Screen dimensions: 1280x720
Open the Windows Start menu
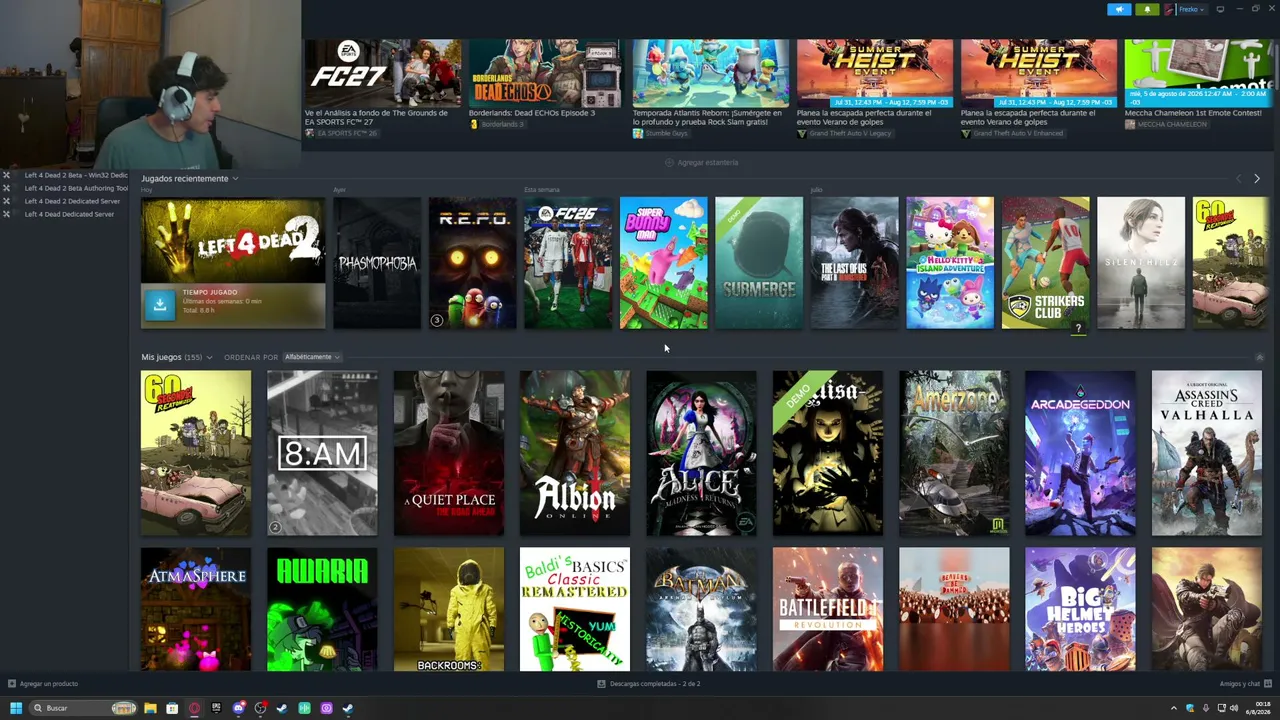click(x=16, y=708)
